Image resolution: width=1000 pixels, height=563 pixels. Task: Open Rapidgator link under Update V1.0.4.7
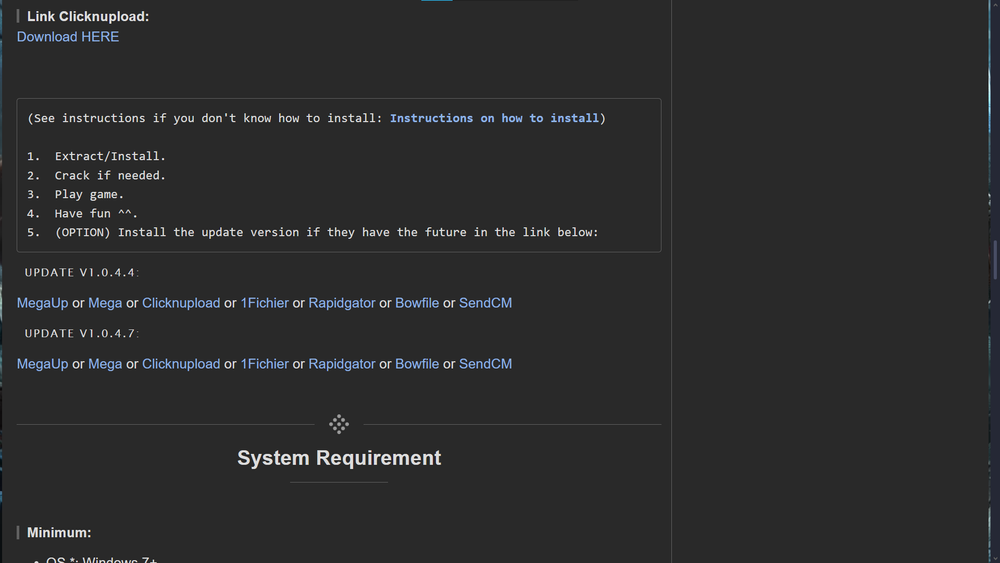(x=342, y=364)
